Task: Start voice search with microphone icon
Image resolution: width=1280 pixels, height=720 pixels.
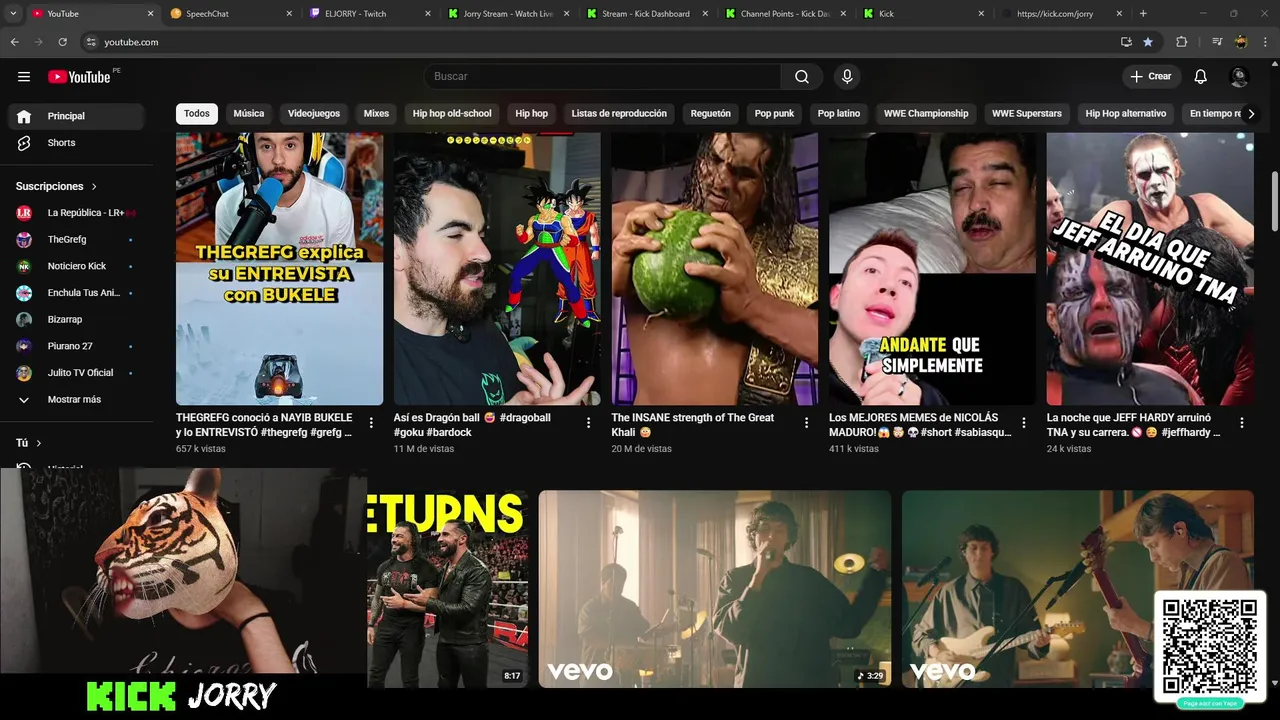Action: 847,77
